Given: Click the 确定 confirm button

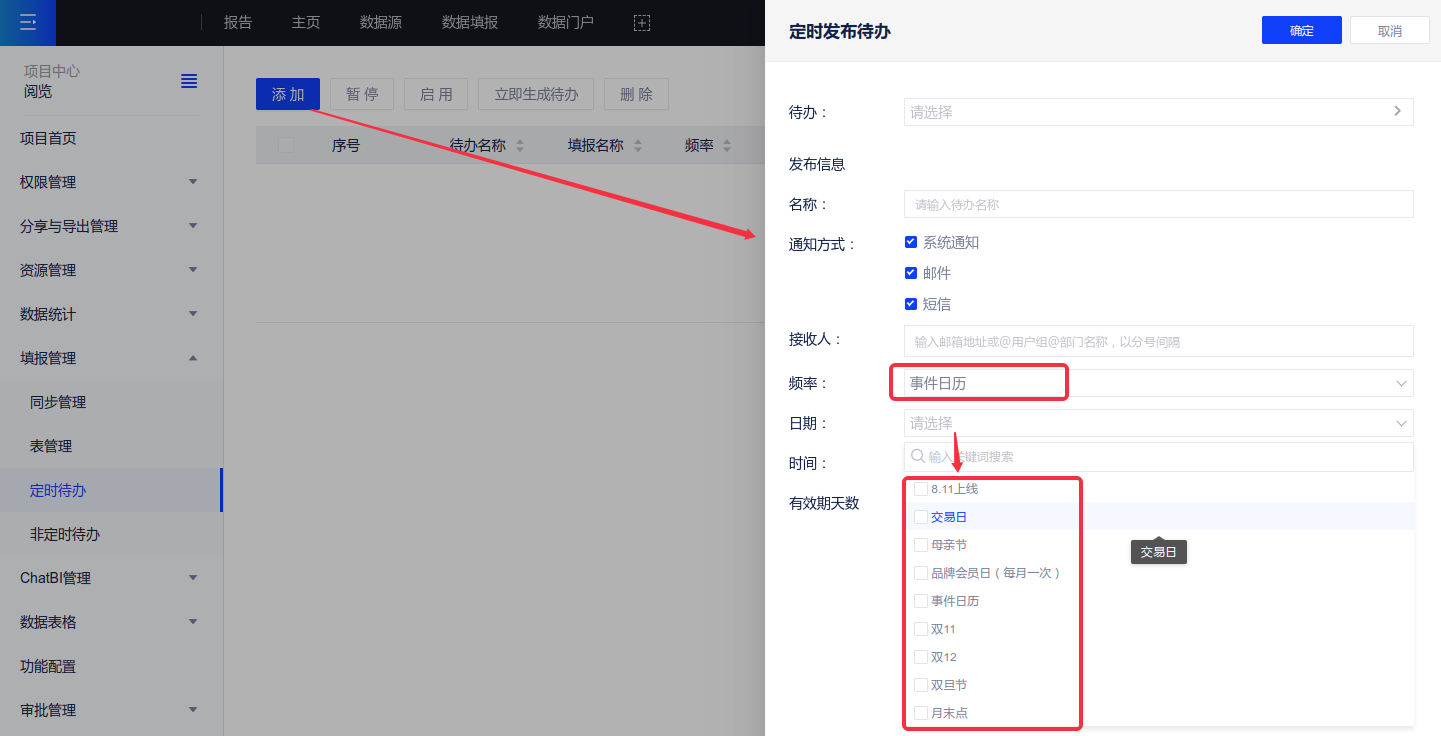Looking at the screenshot, I should tap(1301, 31).
